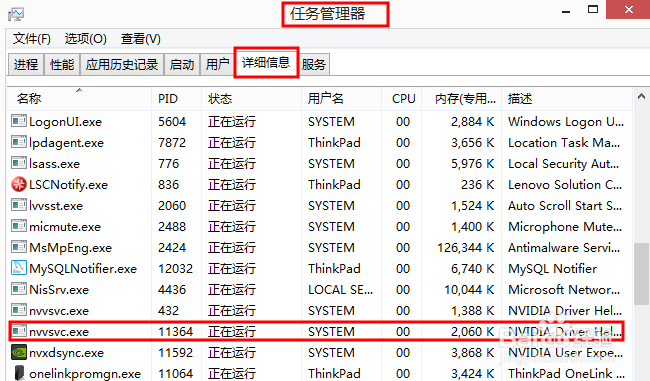
Task: Open the 查看(V) menu
Action: click(141, 39)
